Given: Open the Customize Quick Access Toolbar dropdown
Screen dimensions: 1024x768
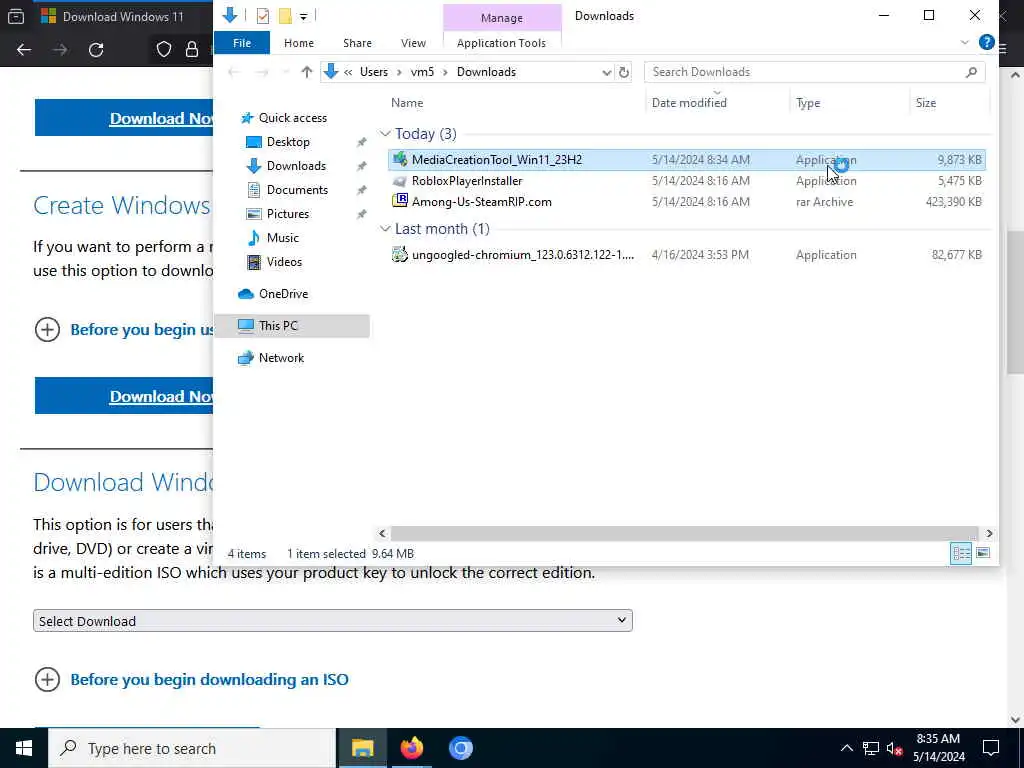Looking at the screenshot, I should click(304, 16).
